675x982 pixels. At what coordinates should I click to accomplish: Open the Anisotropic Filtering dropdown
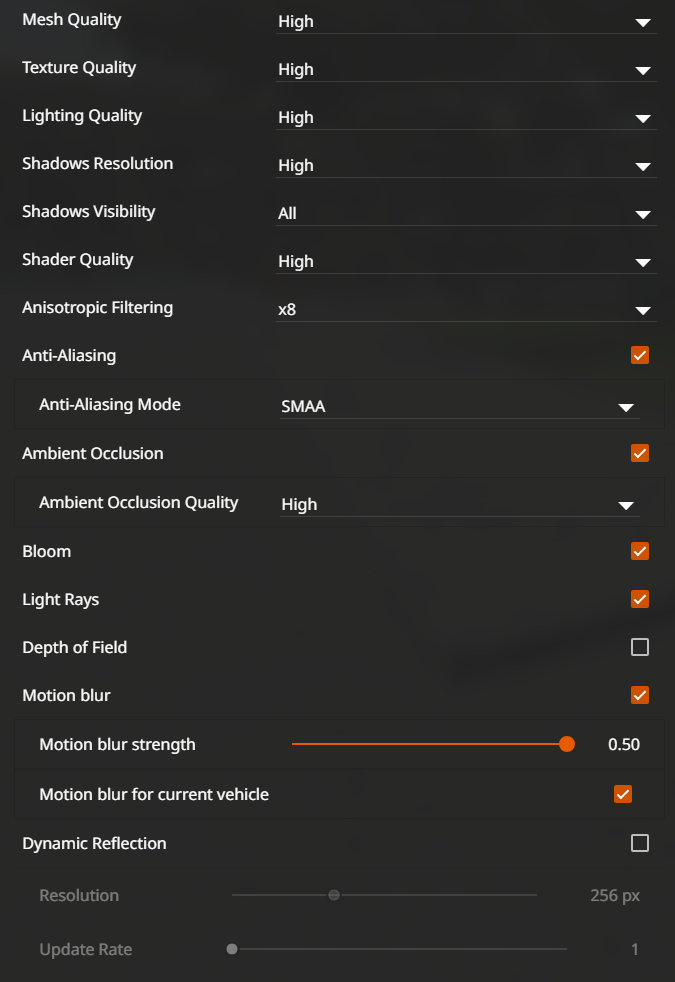point(465,309)
